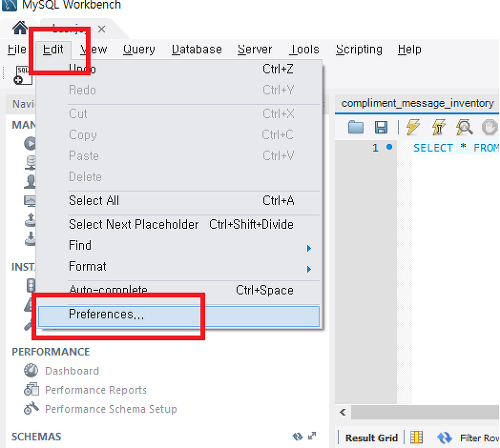Open the File menu
Viewport: 500px width, 448px height.
(x=17, y=49)
